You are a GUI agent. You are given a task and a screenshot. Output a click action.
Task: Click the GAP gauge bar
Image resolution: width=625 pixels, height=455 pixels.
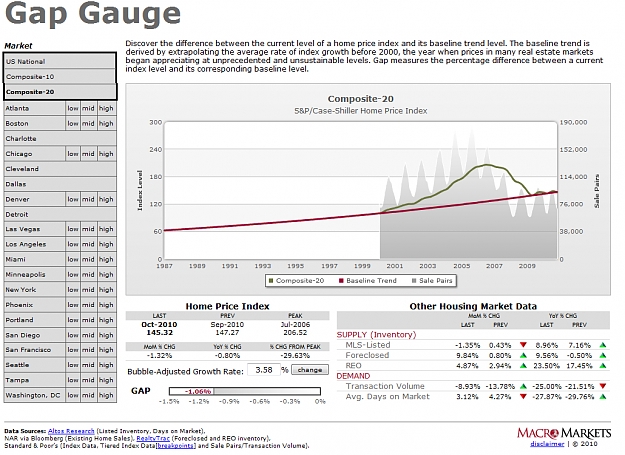tap(245, 391)
